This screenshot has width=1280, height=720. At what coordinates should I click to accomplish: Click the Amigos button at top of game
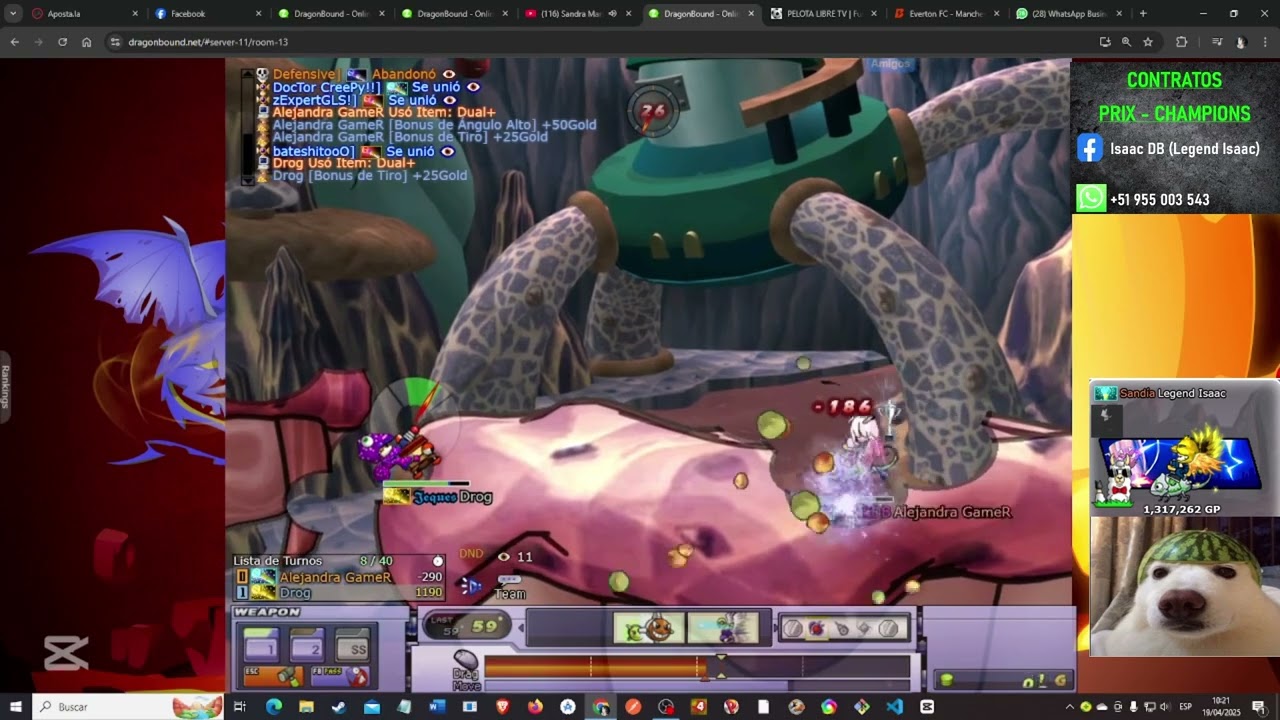[890, 64]
